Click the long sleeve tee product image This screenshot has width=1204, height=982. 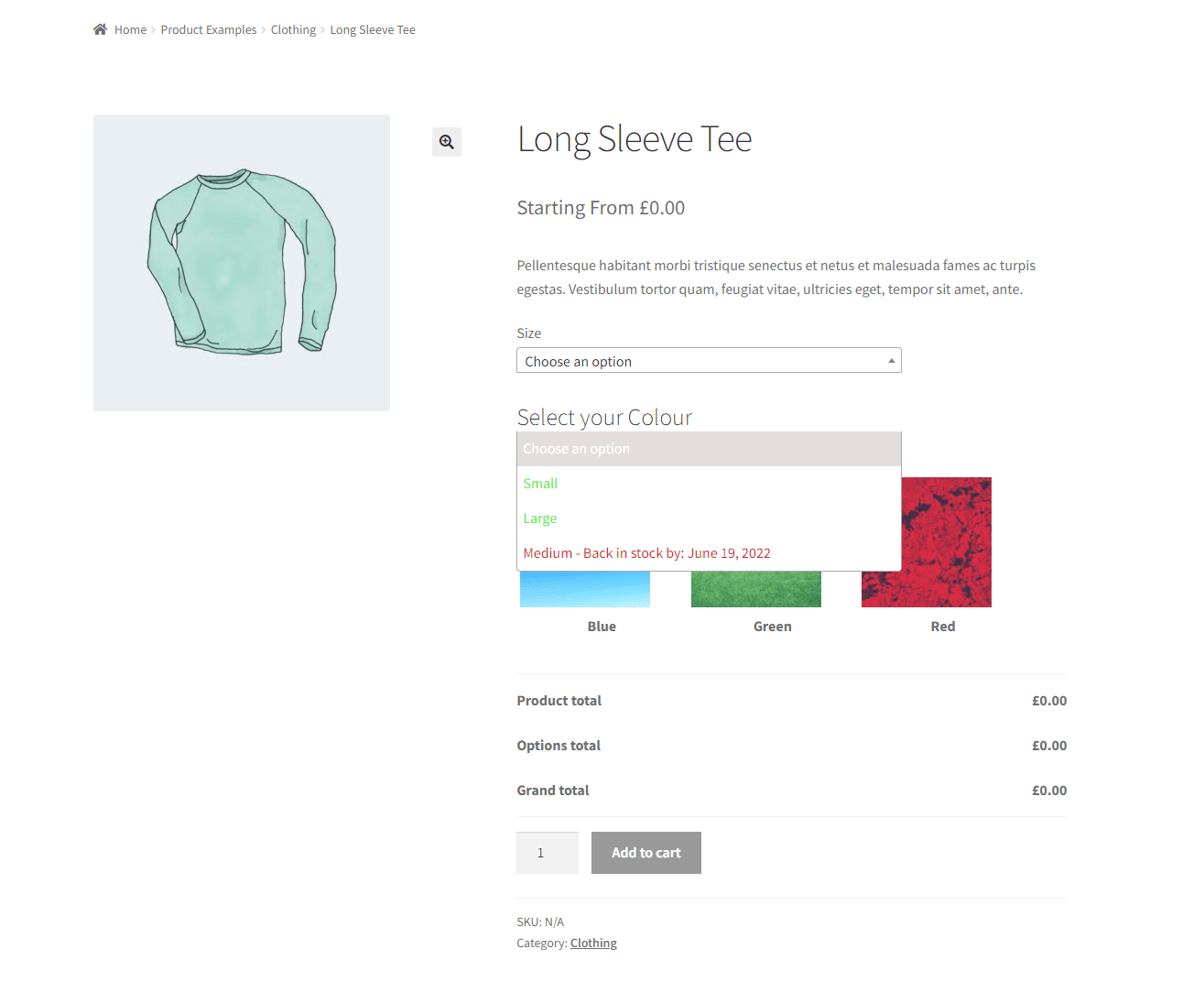(242, 263)
